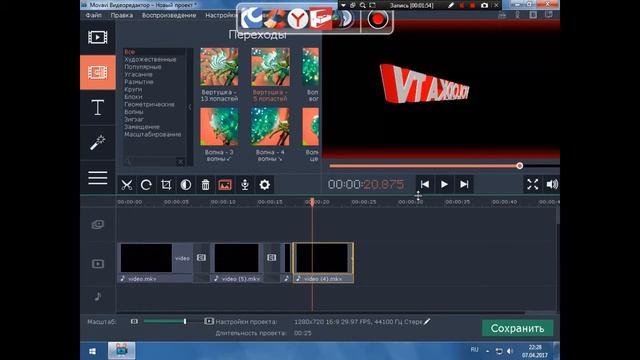Open Правка menu

122,15
